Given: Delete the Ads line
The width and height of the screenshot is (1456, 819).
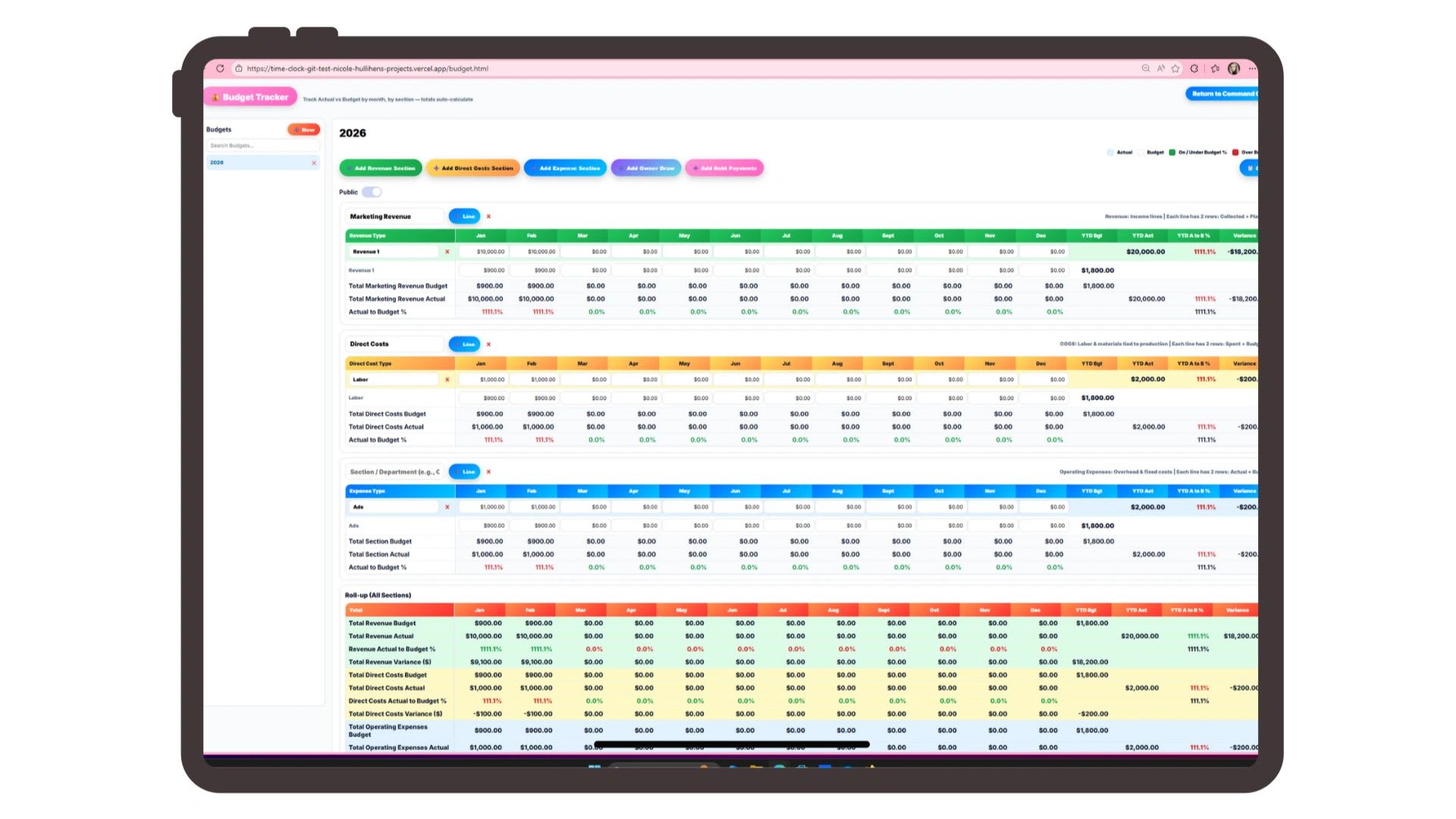Looking at the screenshot, I should 447,507.
